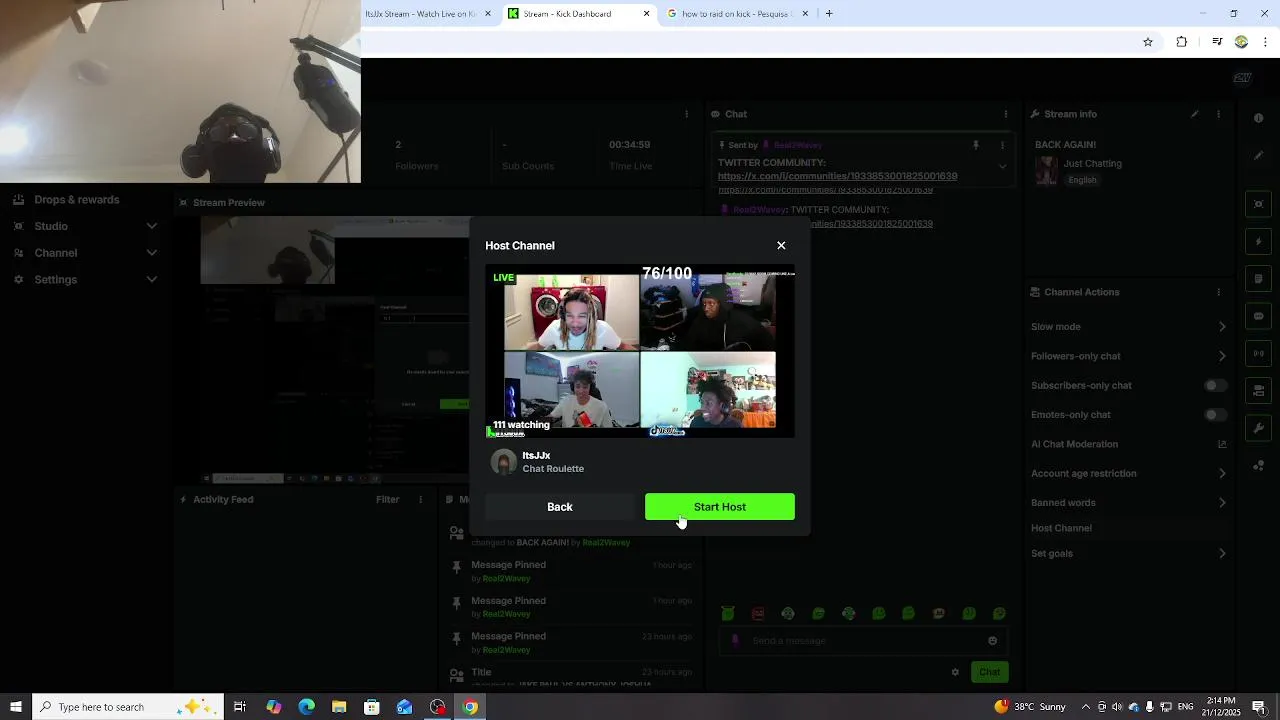Open the Chrome three-dot menu

tap(1266, 42)
